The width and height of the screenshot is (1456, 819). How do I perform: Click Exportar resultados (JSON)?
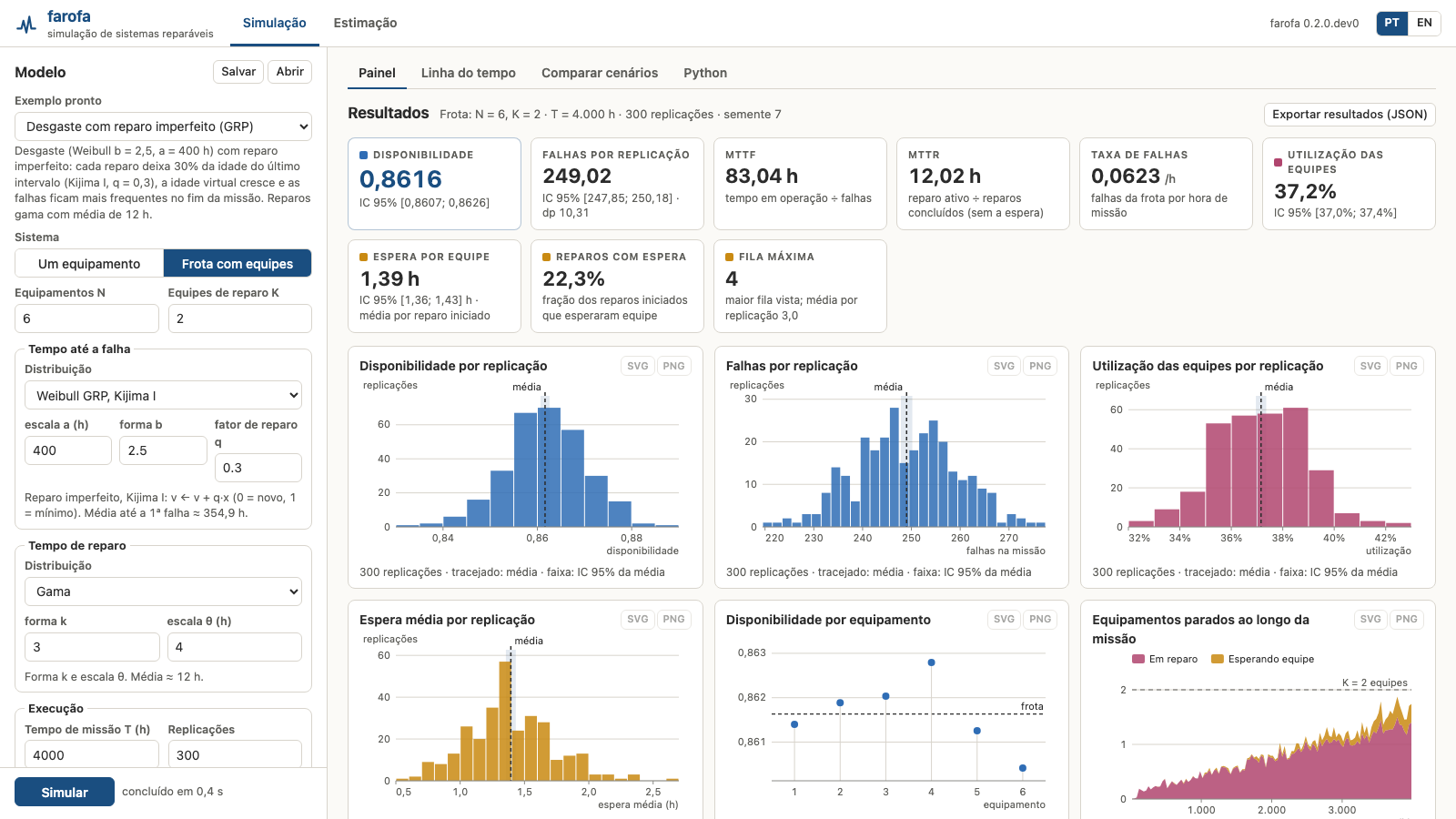tap(1350, 114)
